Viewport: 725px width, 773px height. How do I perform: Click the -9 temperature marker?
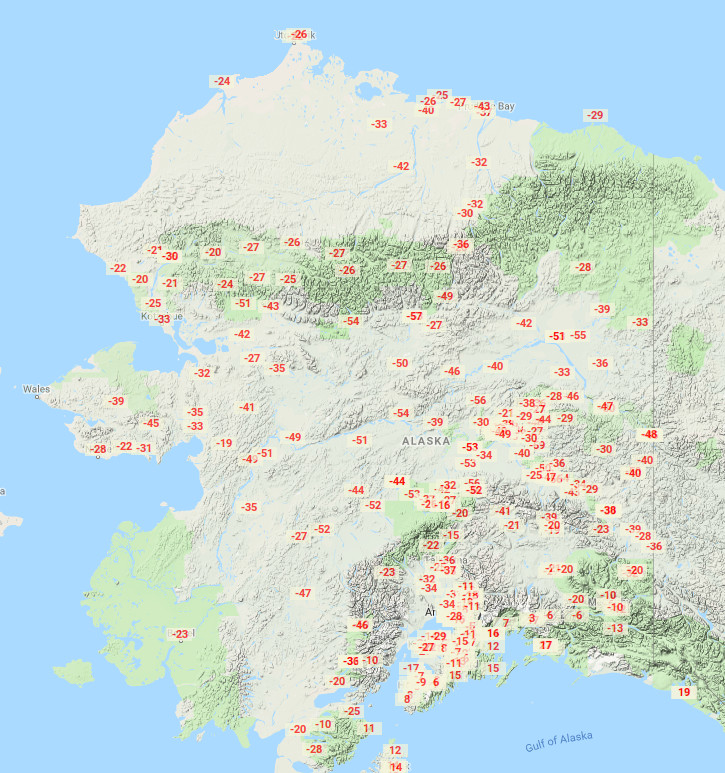tap(420, 682)
